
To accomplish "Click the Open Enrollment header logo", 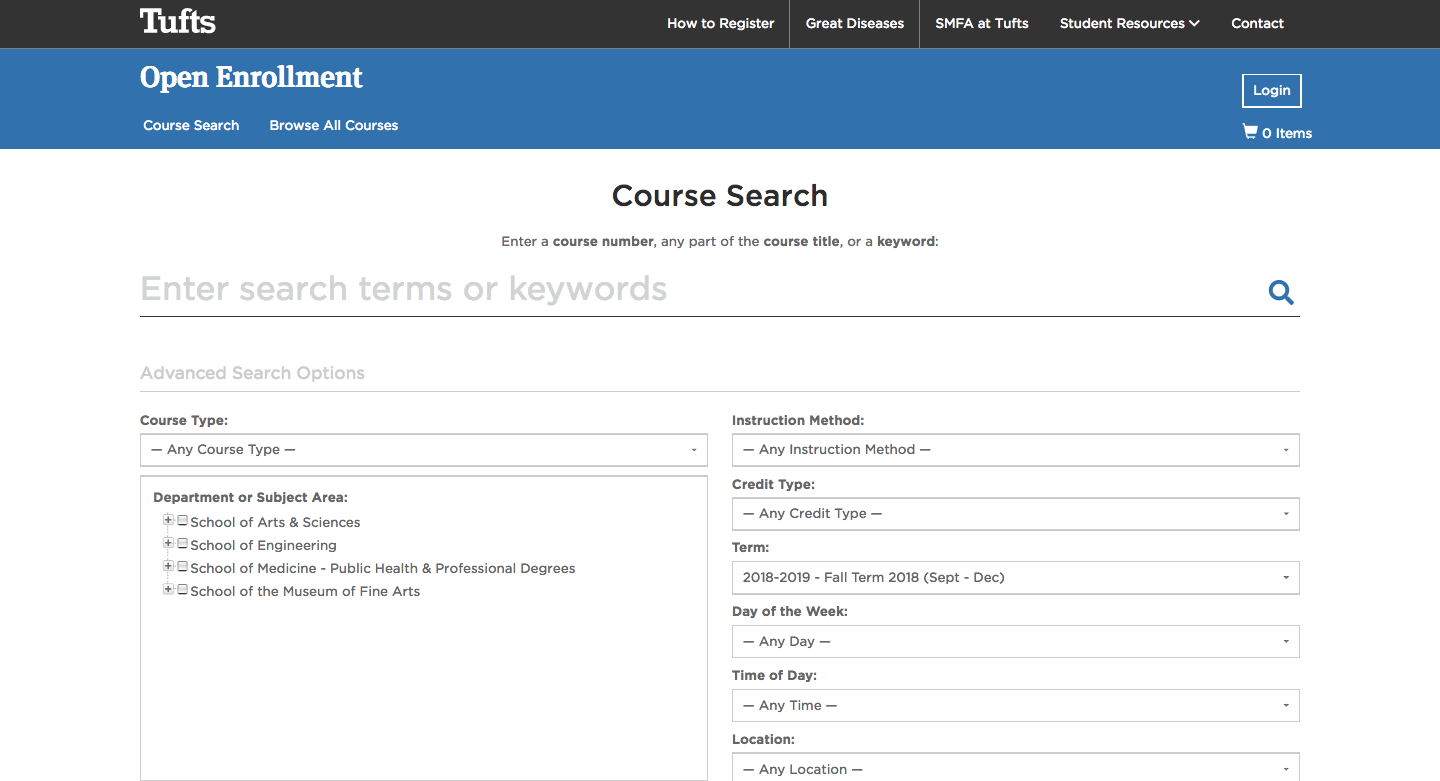I will (x=251, y=77).
